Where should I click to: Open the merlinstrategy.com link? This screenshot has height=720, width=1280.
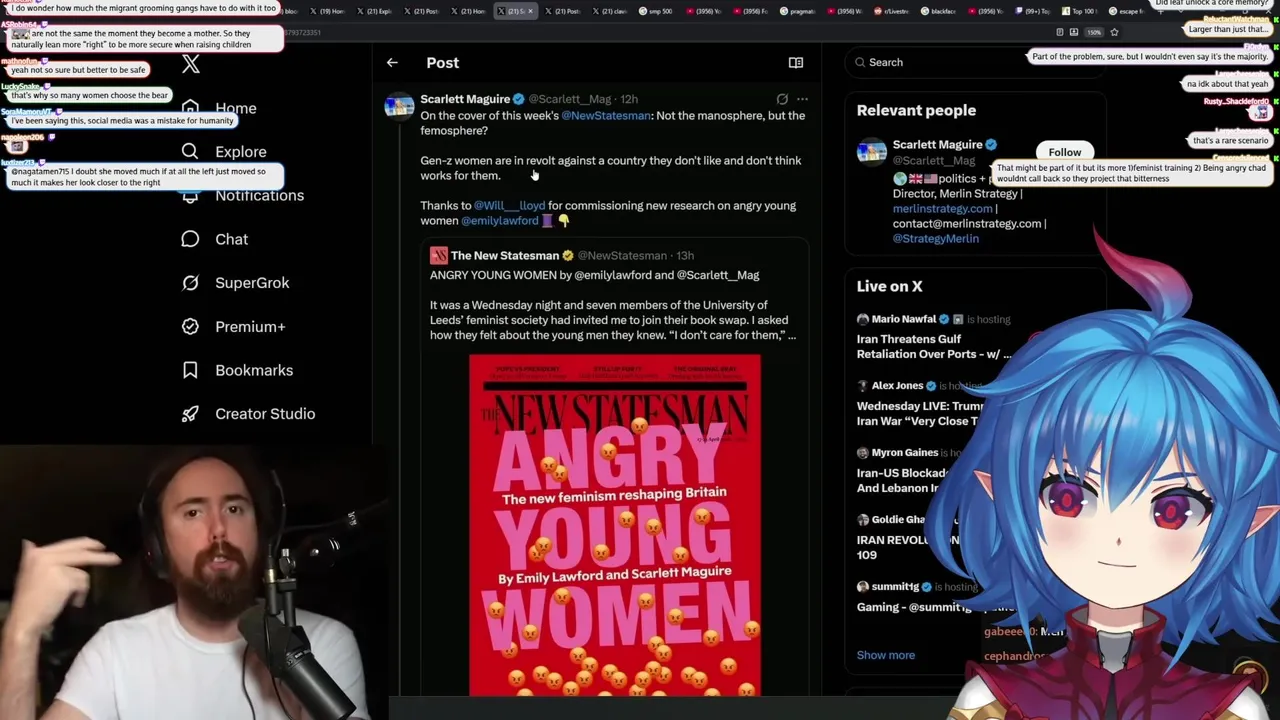943,209
